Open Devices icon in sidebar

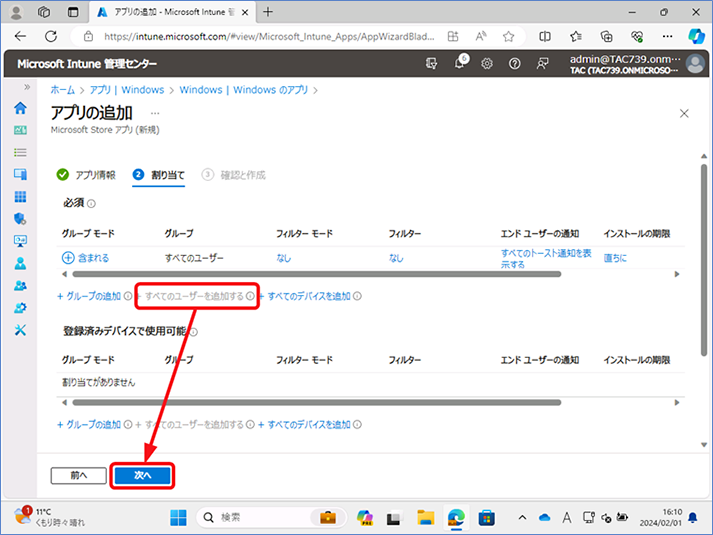point(20,174)
